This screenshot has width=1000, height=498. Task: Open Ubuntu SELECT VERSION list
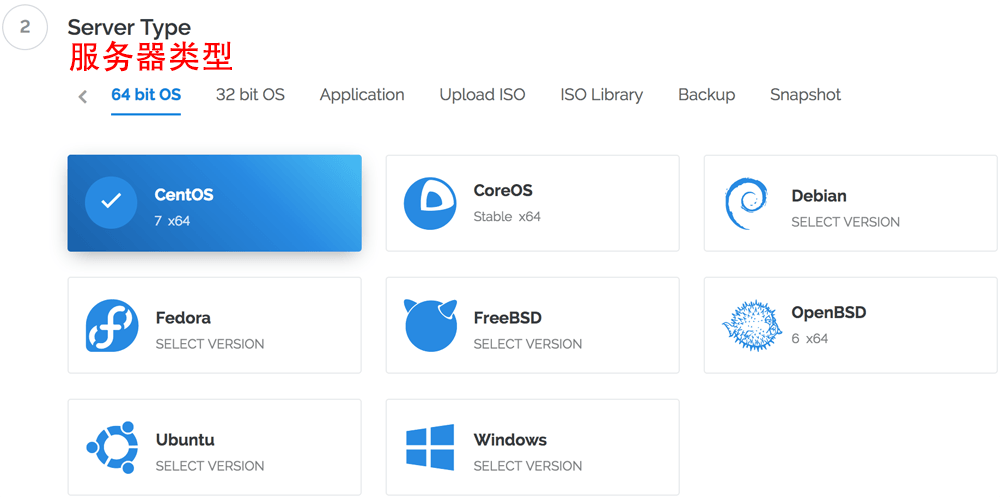tap(210, 466)
